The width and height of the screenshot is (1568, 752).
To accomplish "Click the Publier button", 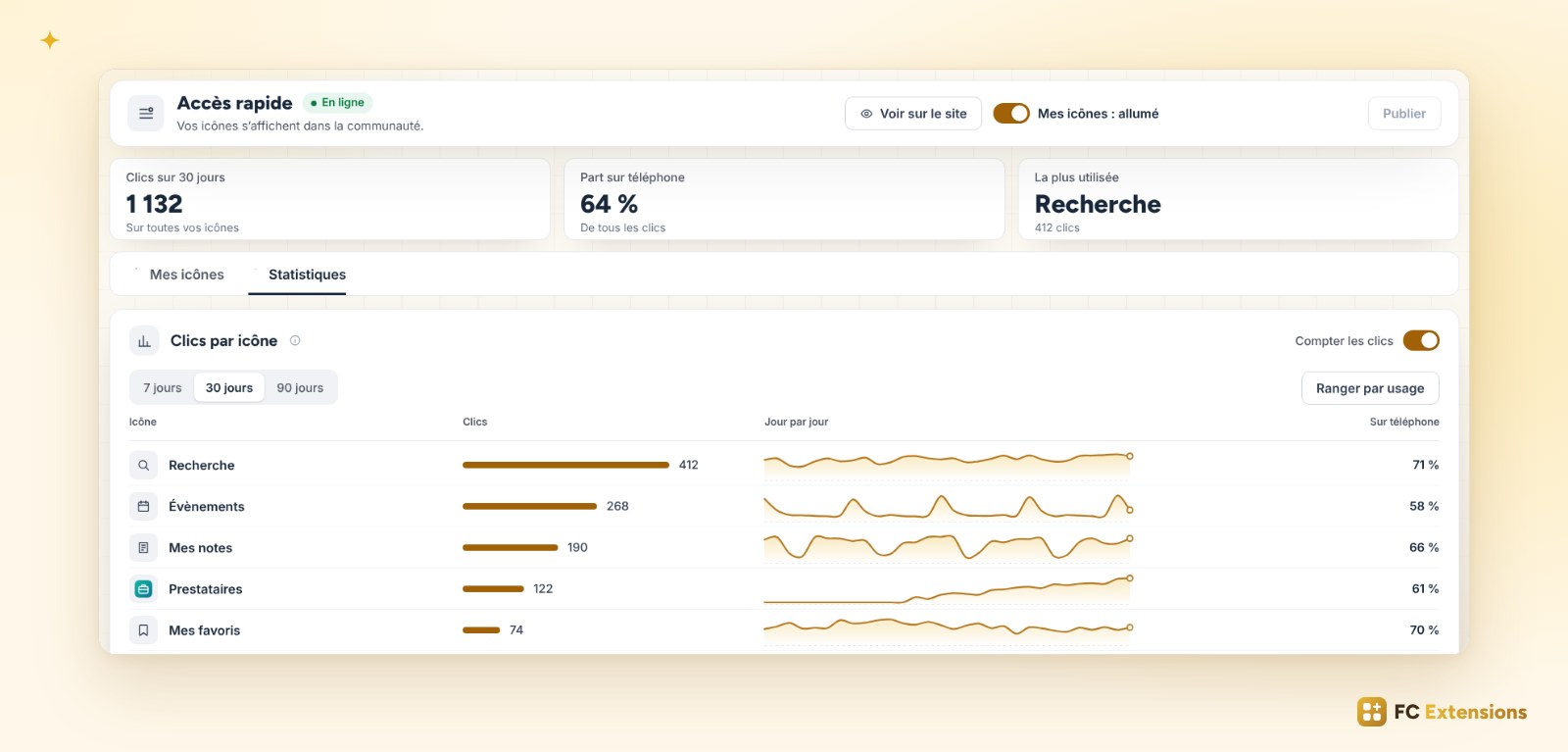I will (1404, 114).
